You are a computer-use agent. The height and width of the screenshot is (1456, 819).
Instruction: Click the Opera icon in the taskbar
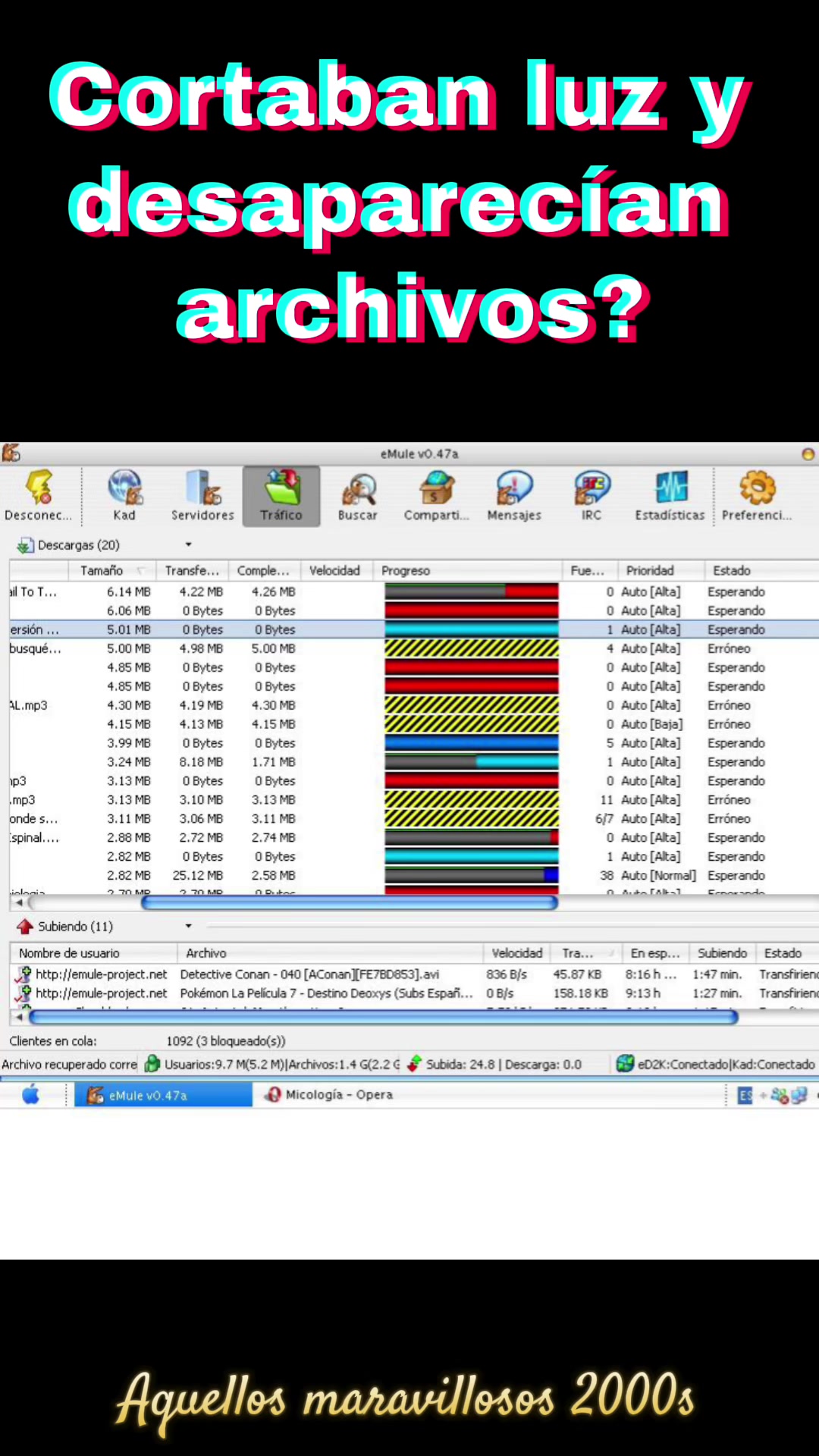click(272, 1094)
